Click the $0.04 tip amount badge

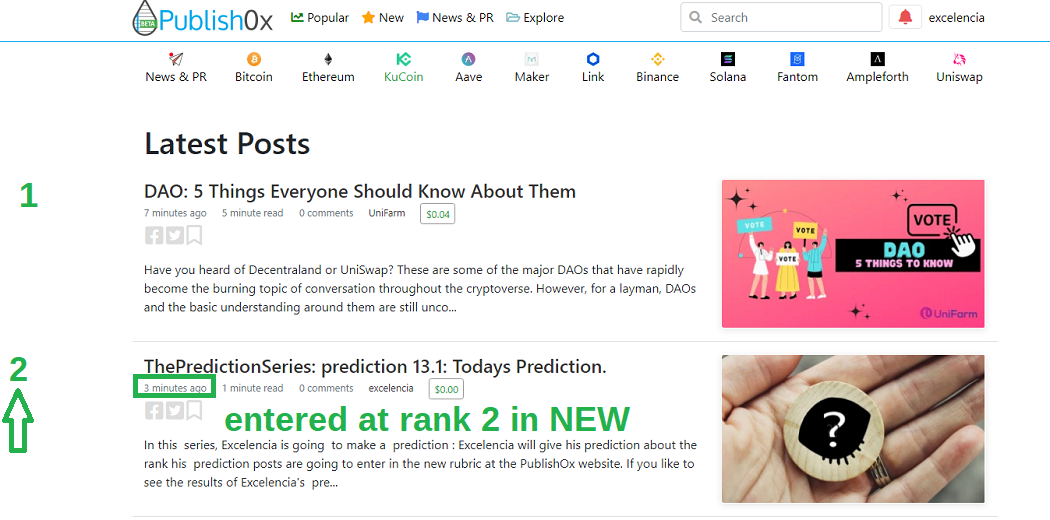(x=437, y=214)
